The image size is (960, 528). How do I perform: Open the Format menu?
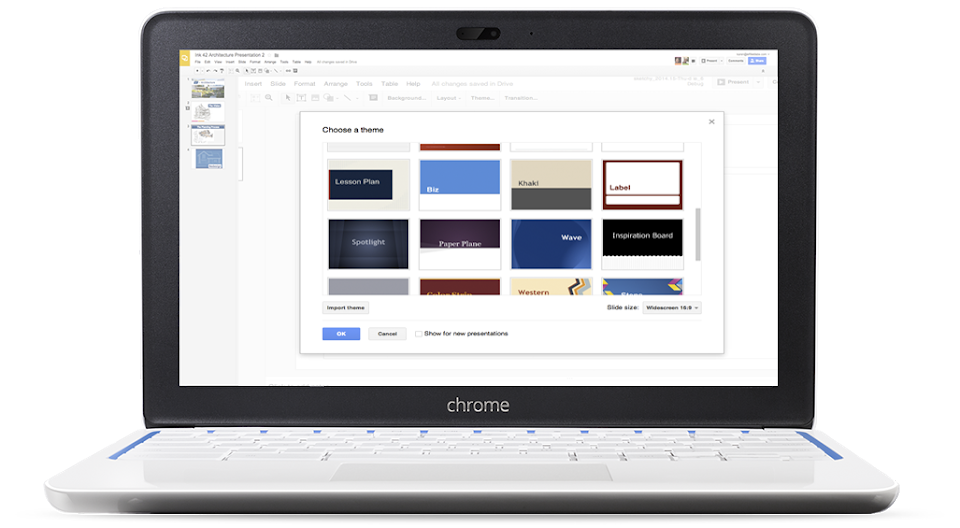click(x=304, y=84)
